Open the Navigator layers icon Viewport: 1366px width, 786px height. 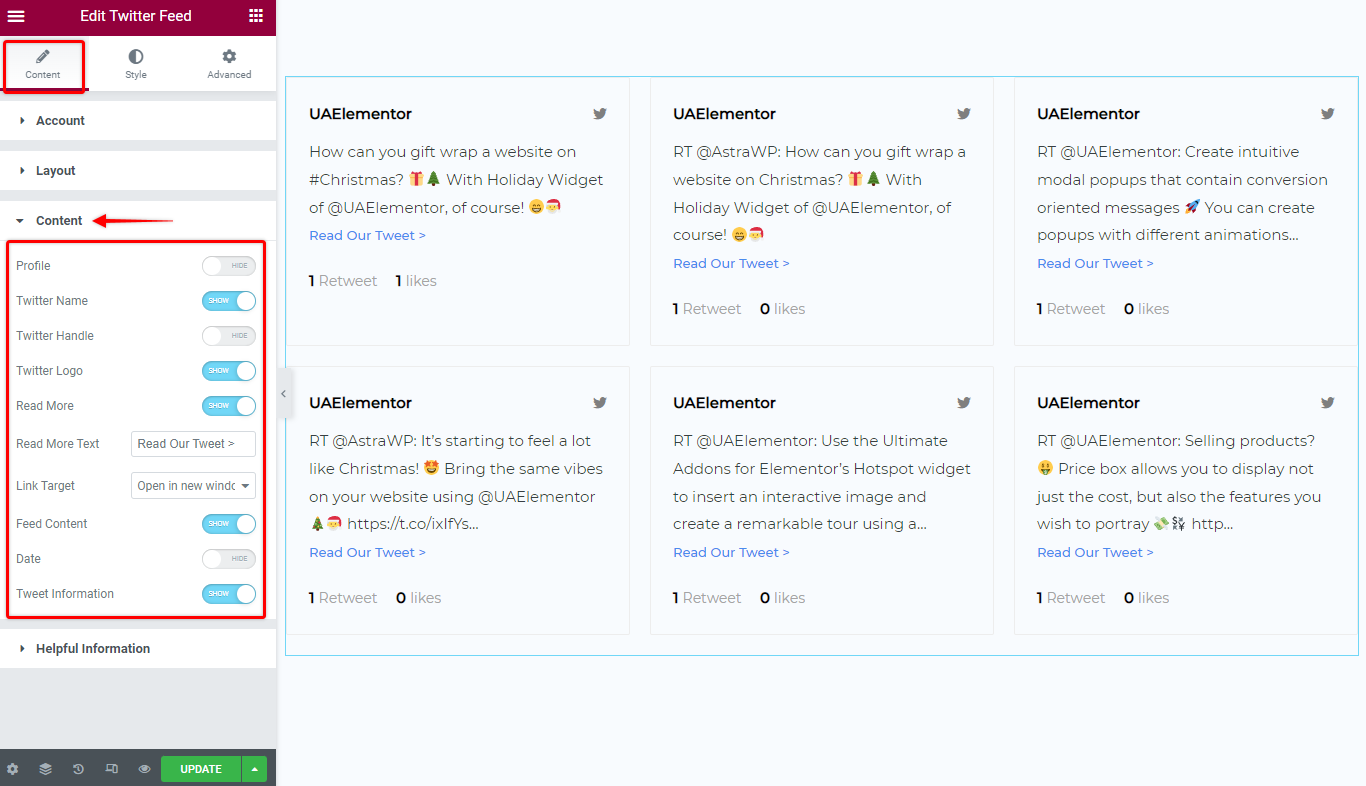point(46,769)
